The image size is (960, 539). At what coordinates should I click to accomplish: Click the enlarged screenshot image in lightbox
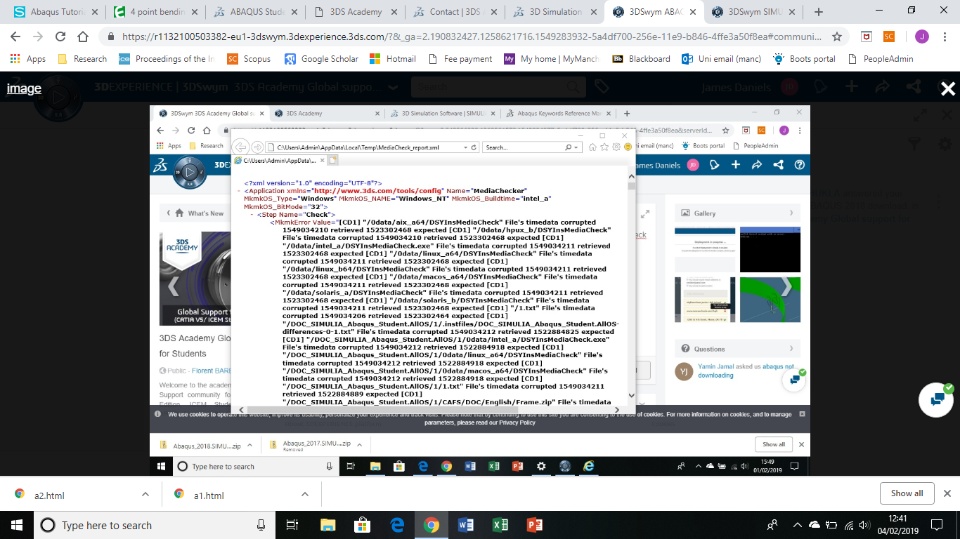[480, 290]
